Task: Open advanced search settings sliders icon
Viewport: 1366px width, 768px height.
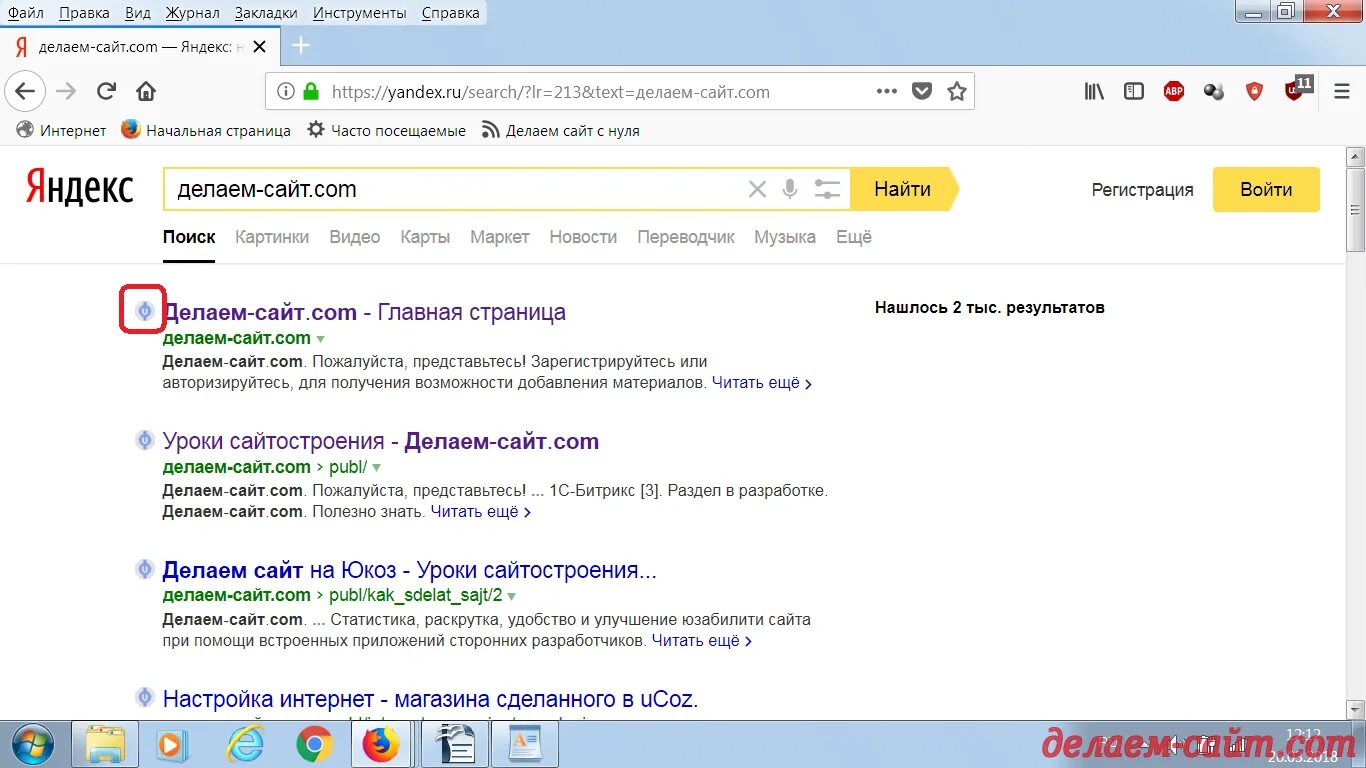Action: tap(827, 189)
